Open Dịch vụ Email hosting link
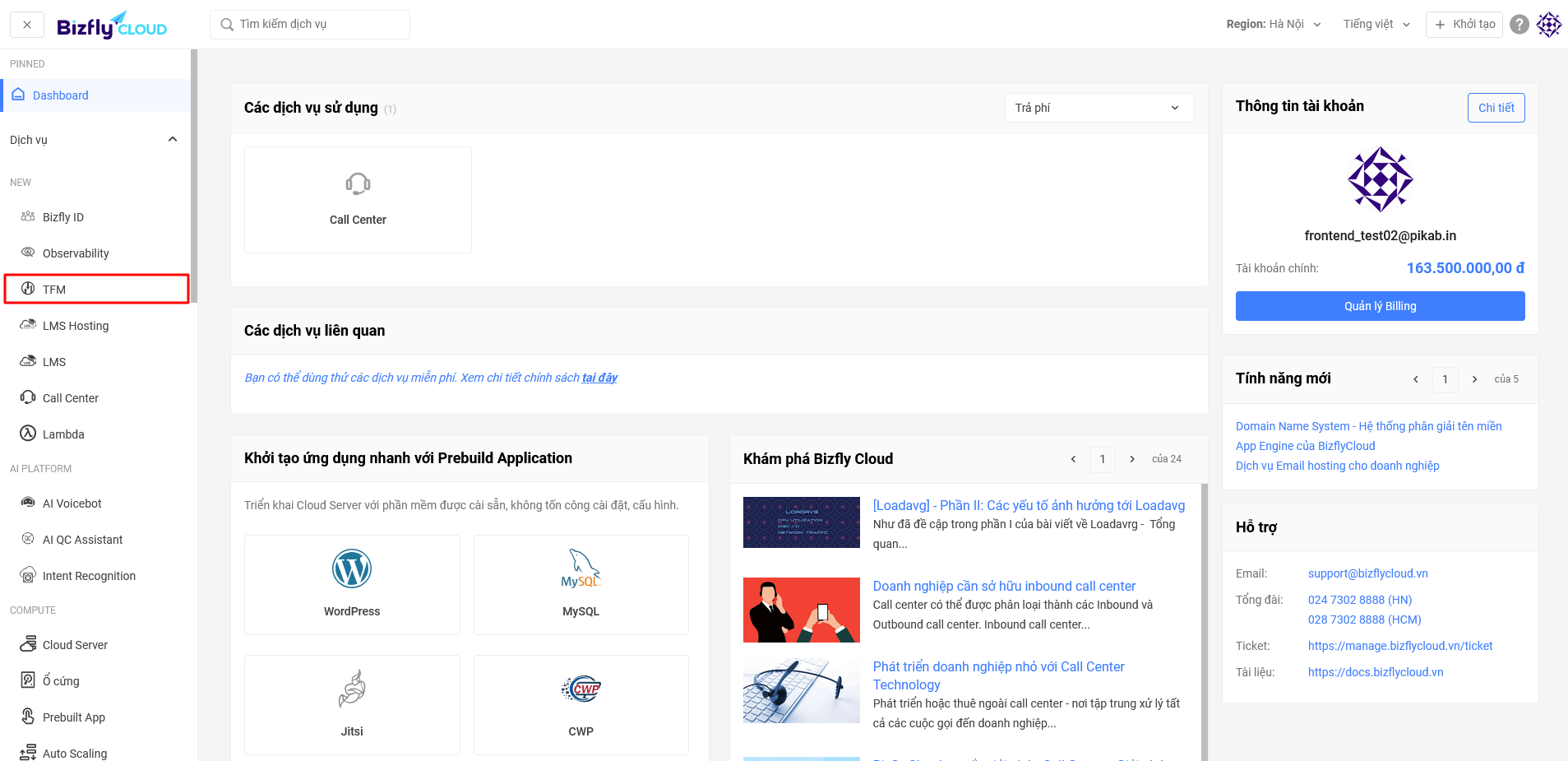This screenshot has width=1568, height=761. (1337, 466)
